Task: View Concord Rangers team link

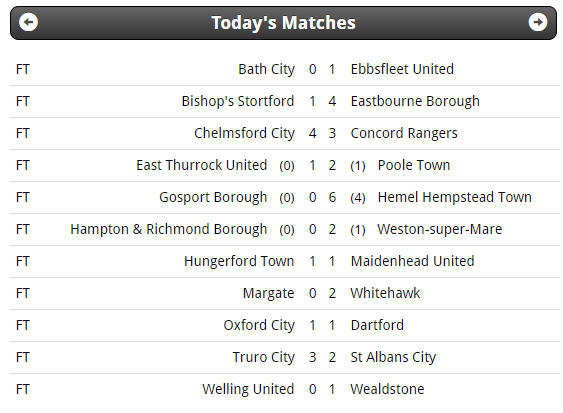Action: tap(404, 133)
